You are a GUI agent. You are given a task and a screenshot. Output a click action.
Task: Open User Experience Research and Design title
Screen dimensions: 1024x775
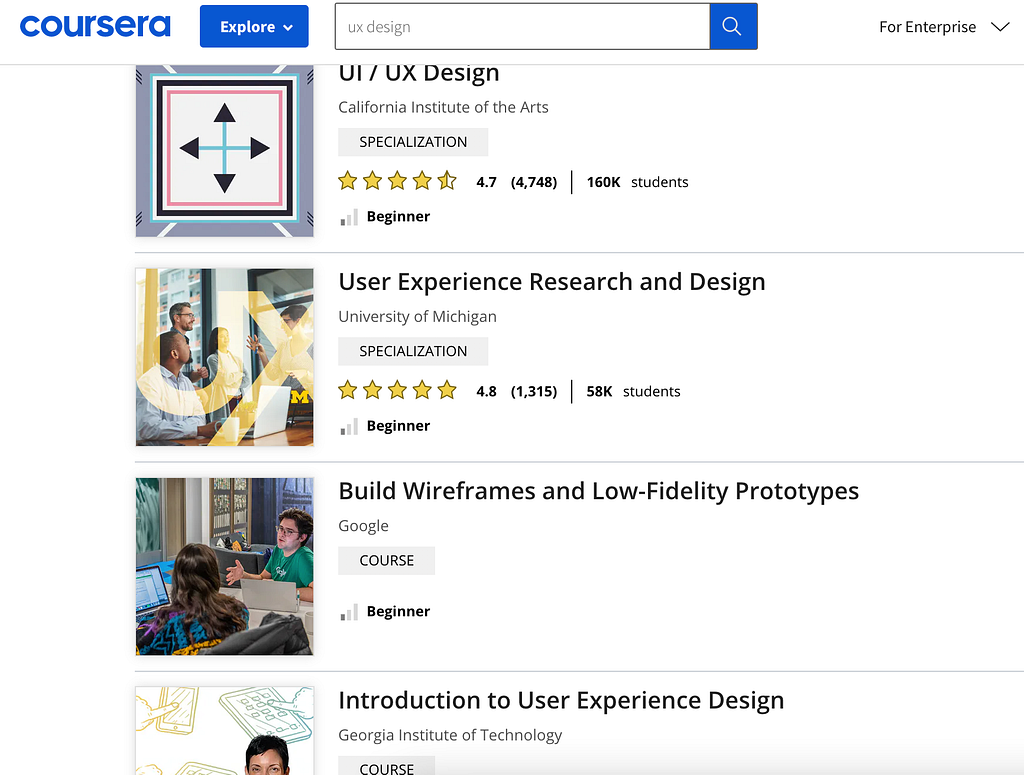point(552,282)
